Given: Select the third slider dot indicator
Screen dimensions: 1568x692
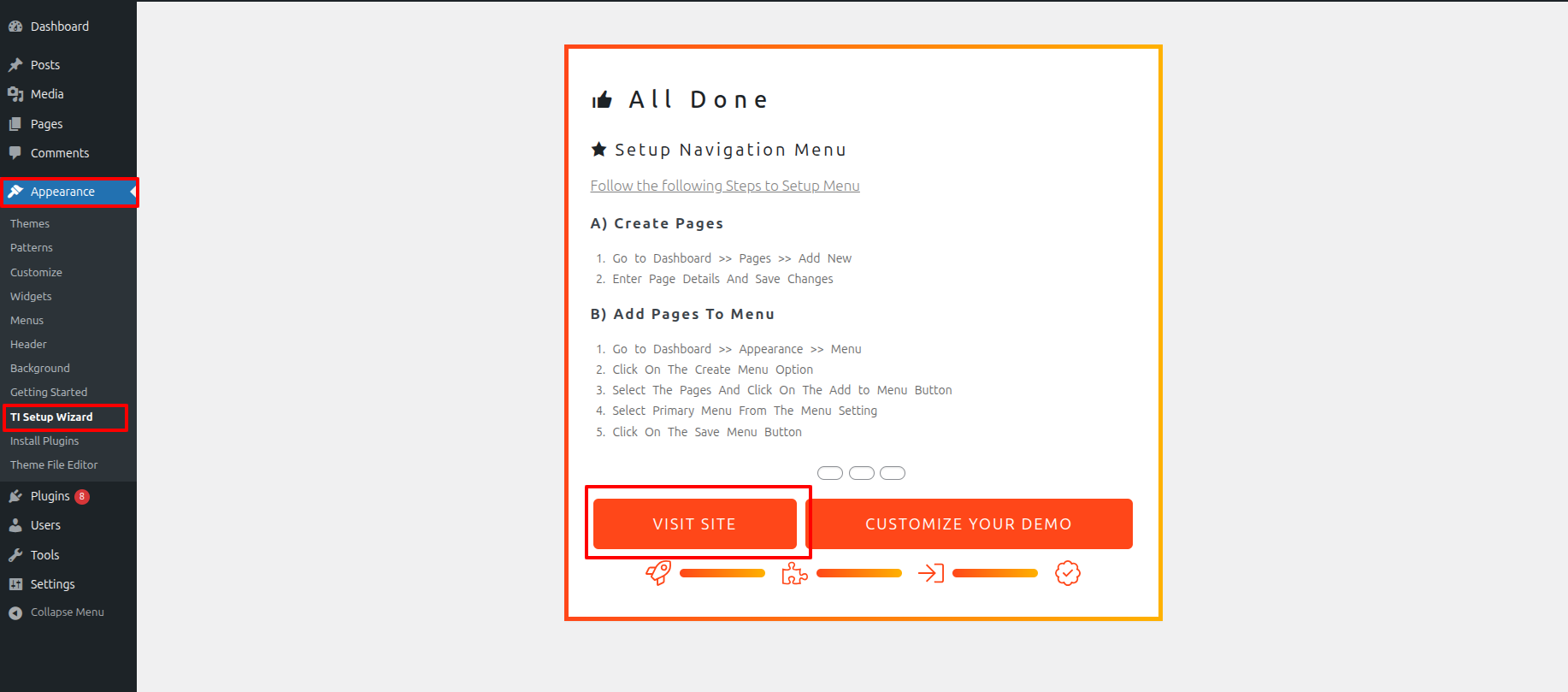Looking at the screenshot, I should tap(893, 473).
